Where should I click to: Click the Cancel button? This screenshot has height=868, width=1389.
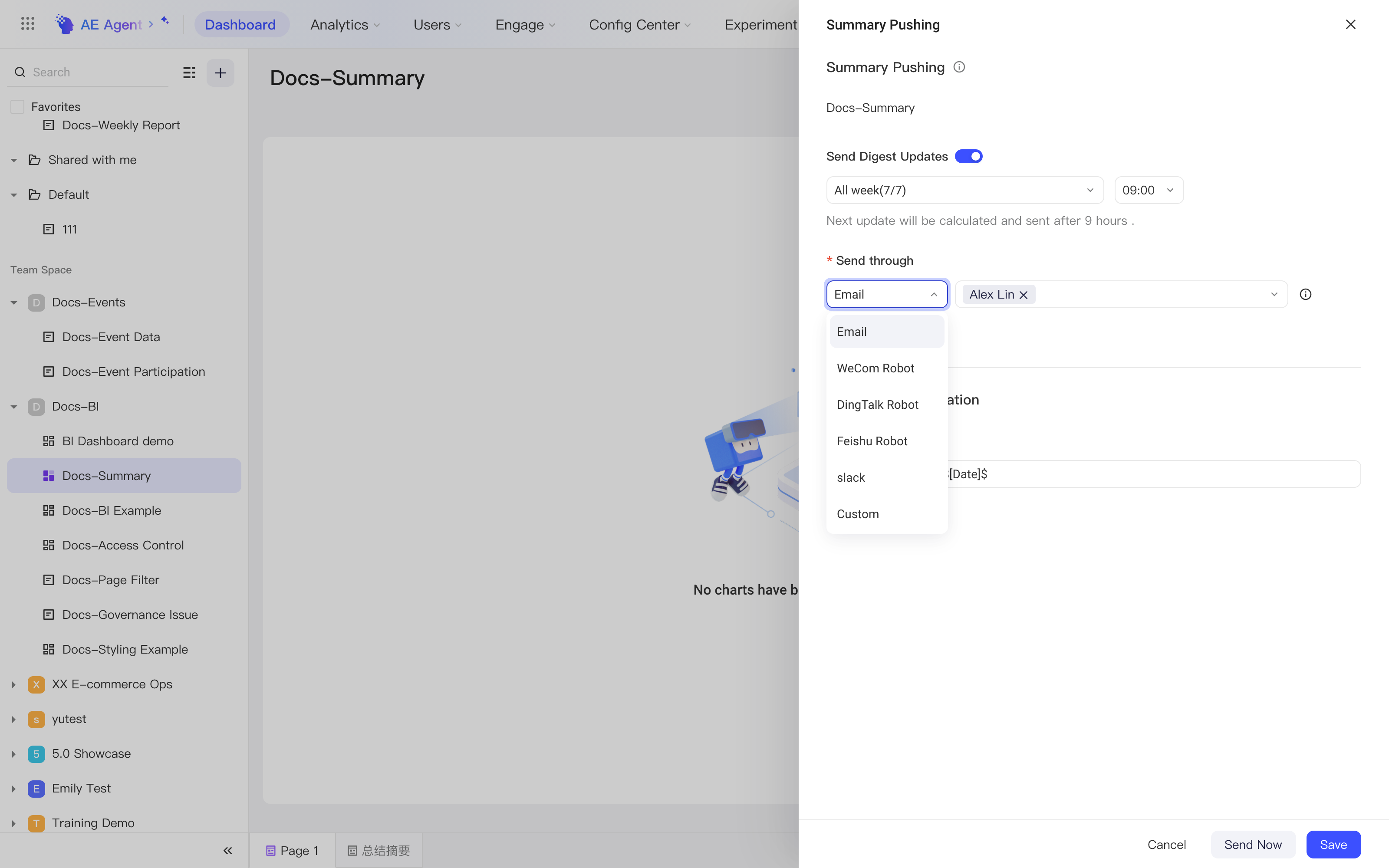coord(1166,845)
